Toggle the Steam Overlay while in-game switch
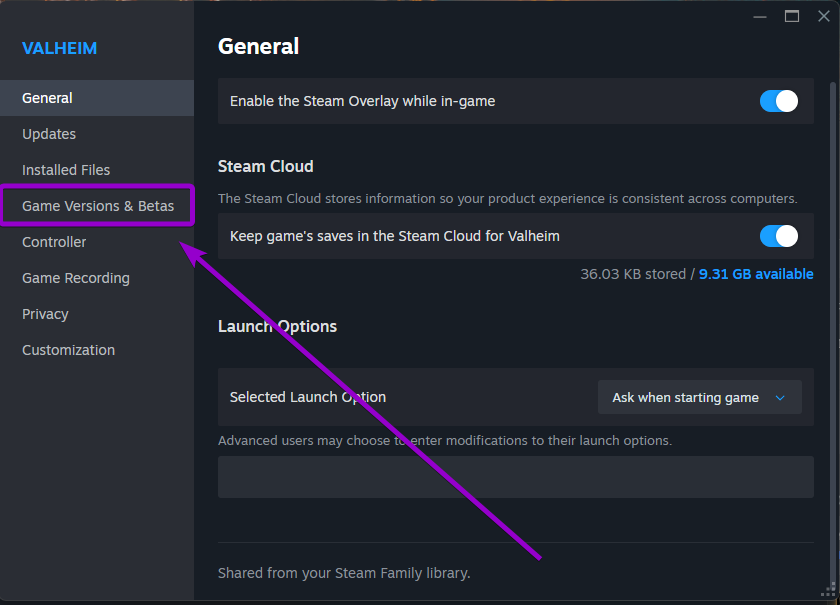The width and height of the screenshot is (840, 605). [778, 101]
